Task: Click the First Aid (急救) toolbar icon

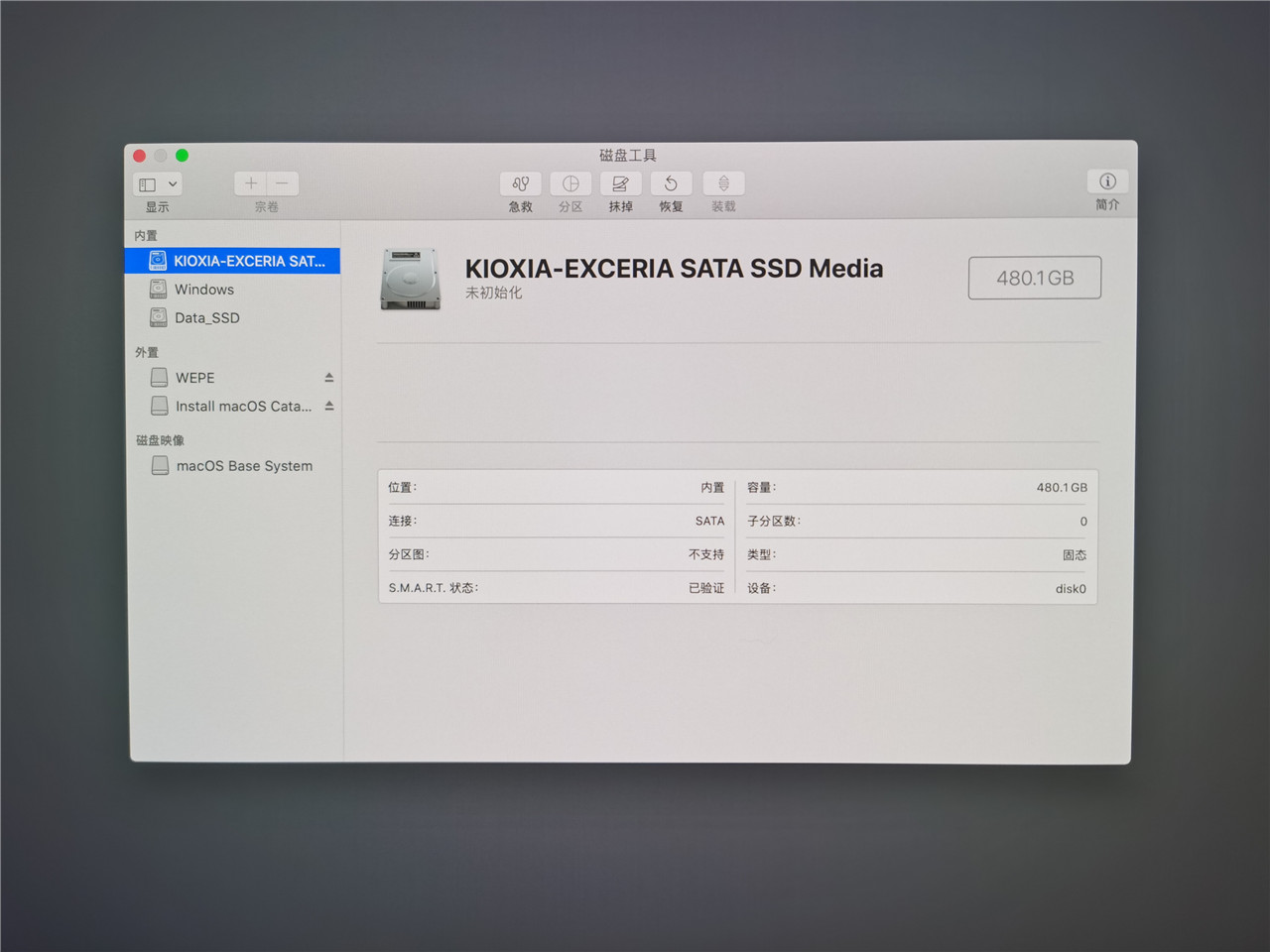Action: point(520,184)
